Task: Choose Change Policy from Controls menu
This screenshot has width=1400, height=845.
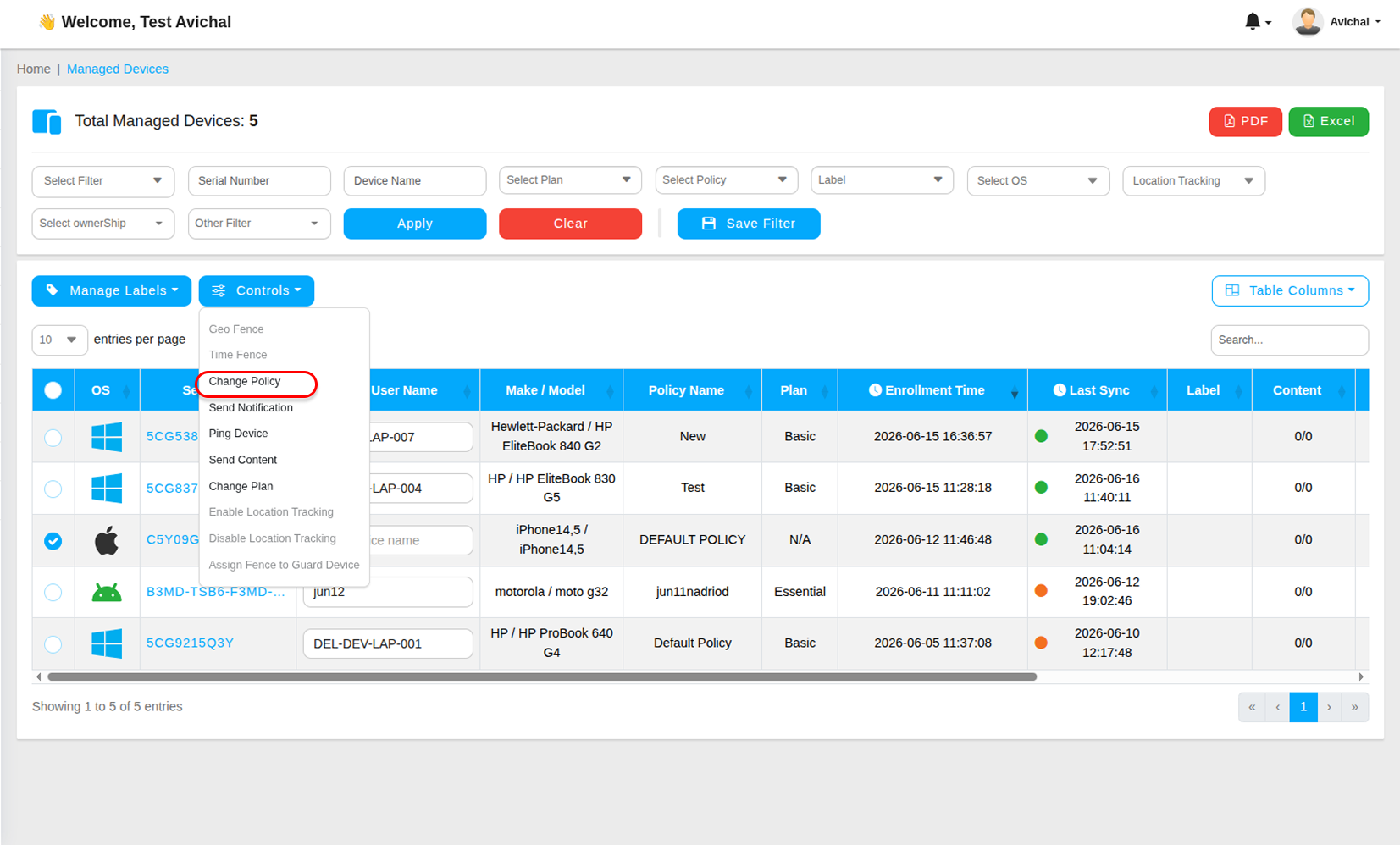Action: (x=245, y=381)
